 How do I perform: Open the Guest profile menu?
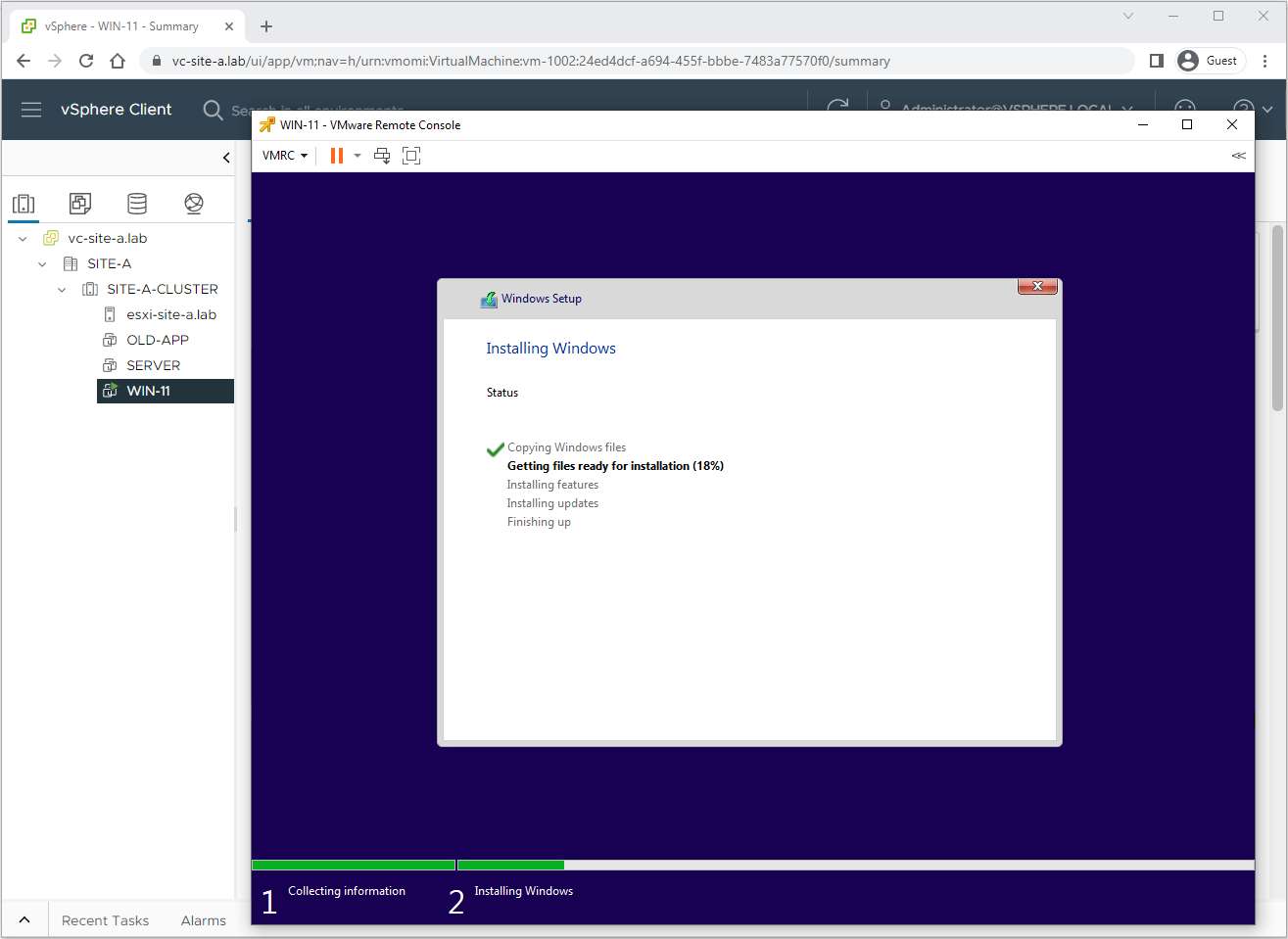click(1210, 61)
